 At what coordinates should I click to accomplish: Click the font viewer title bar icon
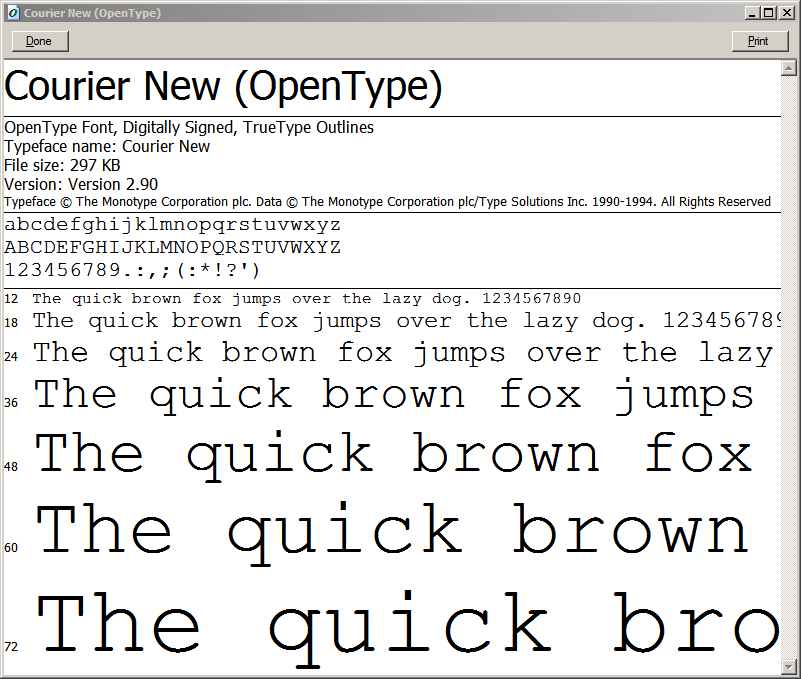click(13, 13)
